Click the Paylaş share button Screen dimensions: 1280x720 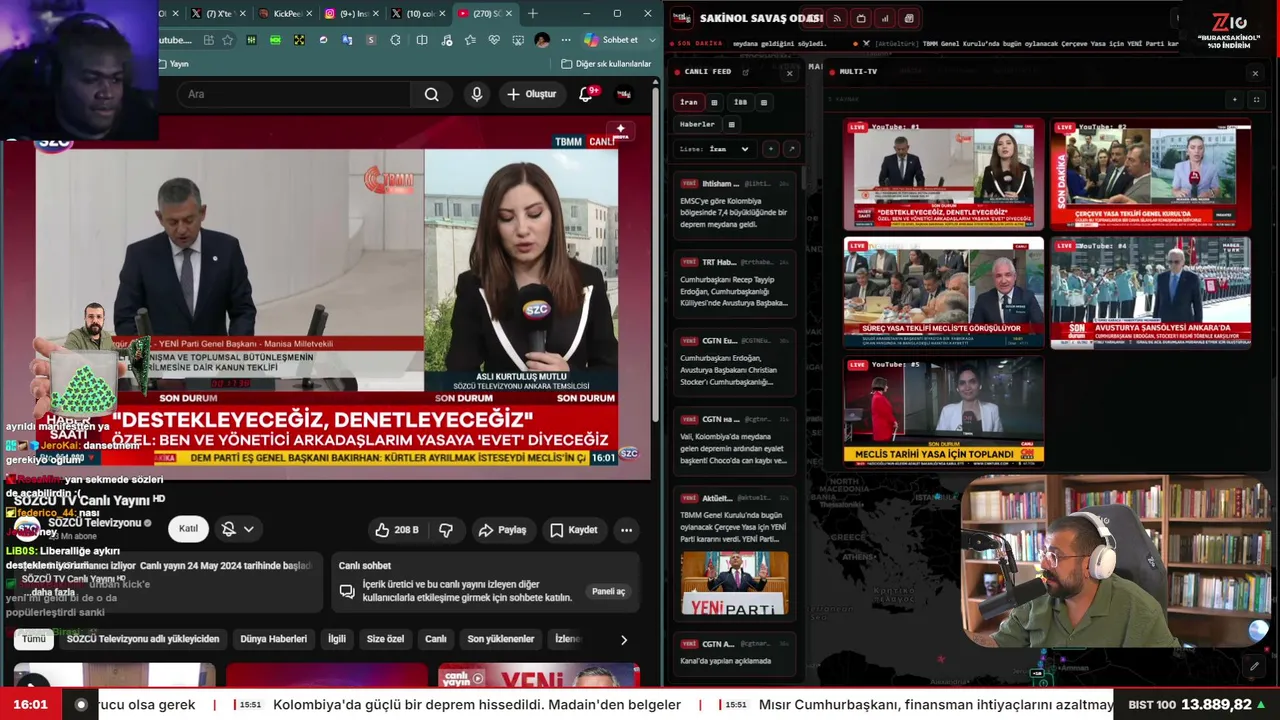(x=502, y=530)
